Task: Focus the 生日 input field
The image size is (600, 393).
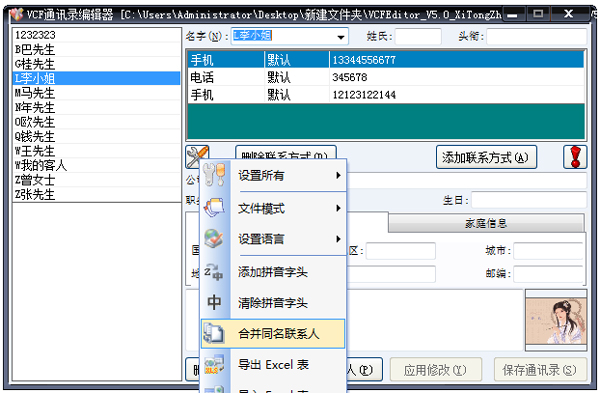Action: click(x=529, y=200)
